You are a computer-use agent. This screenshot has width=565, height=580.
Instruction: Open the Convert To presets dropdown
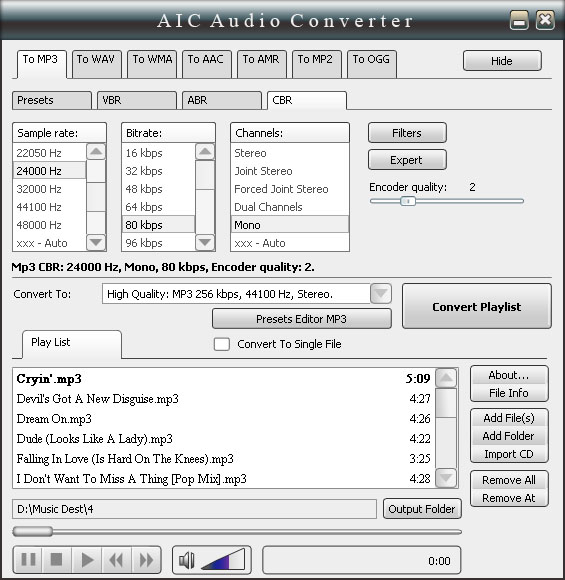tap(381, 294)
